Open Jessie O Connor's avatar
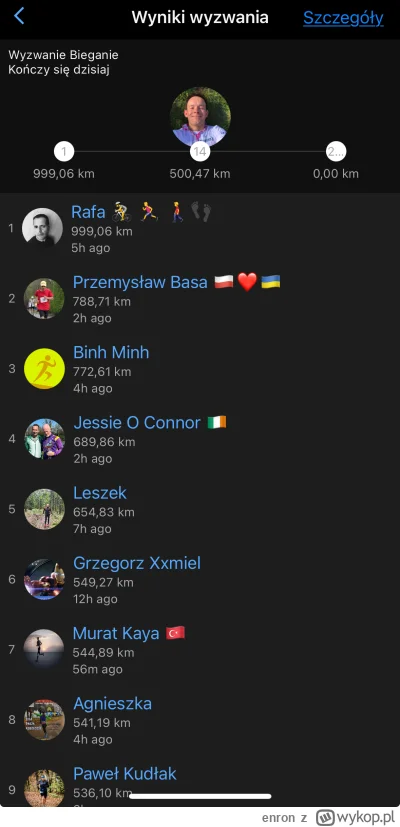This screenshot has width=400, height=827. 44,438
